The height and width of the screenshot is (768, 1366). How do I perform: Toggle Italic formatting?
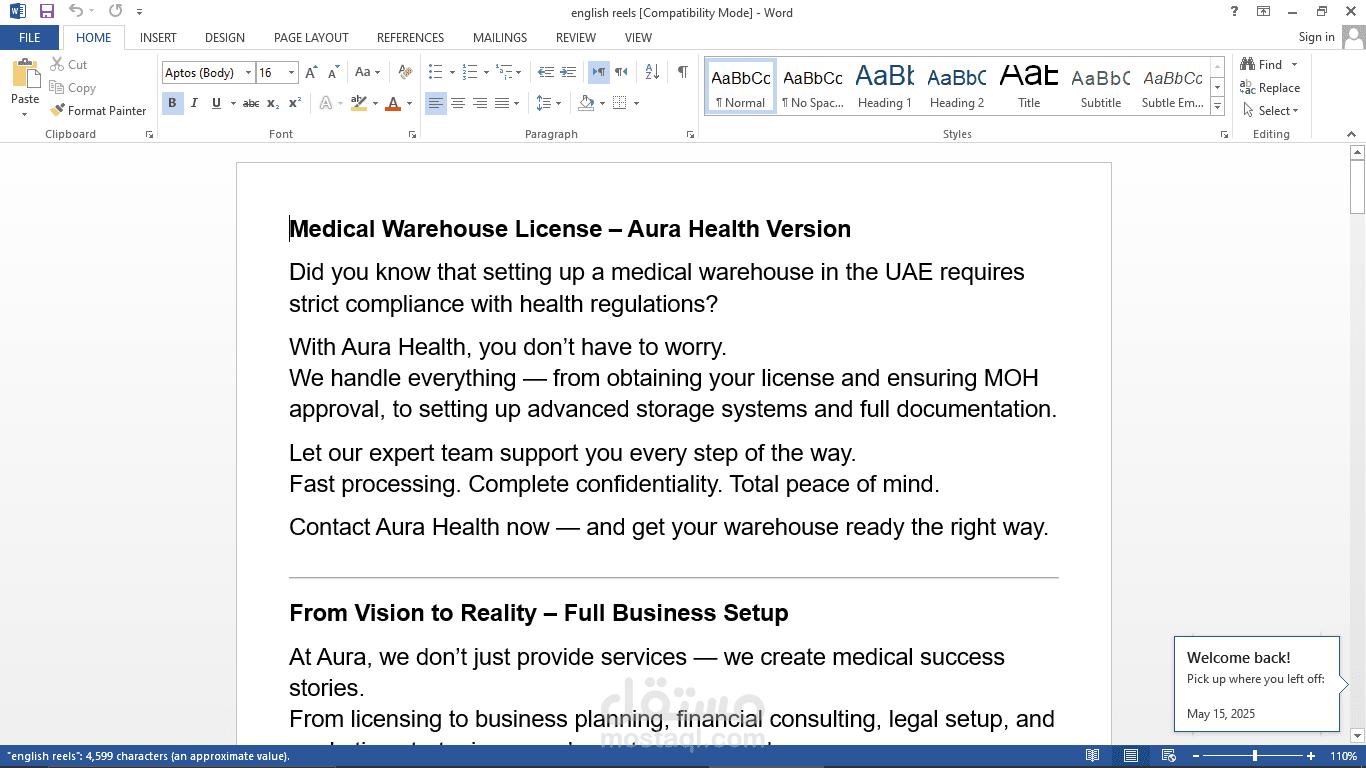point(194,103)
